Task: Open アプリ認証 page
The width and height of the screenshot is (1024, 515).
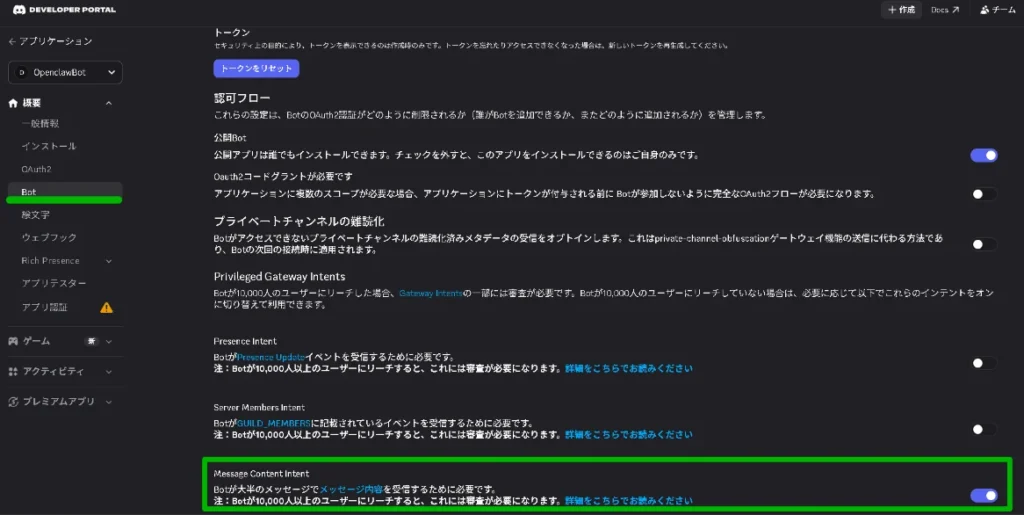Action: click(44, 307)
